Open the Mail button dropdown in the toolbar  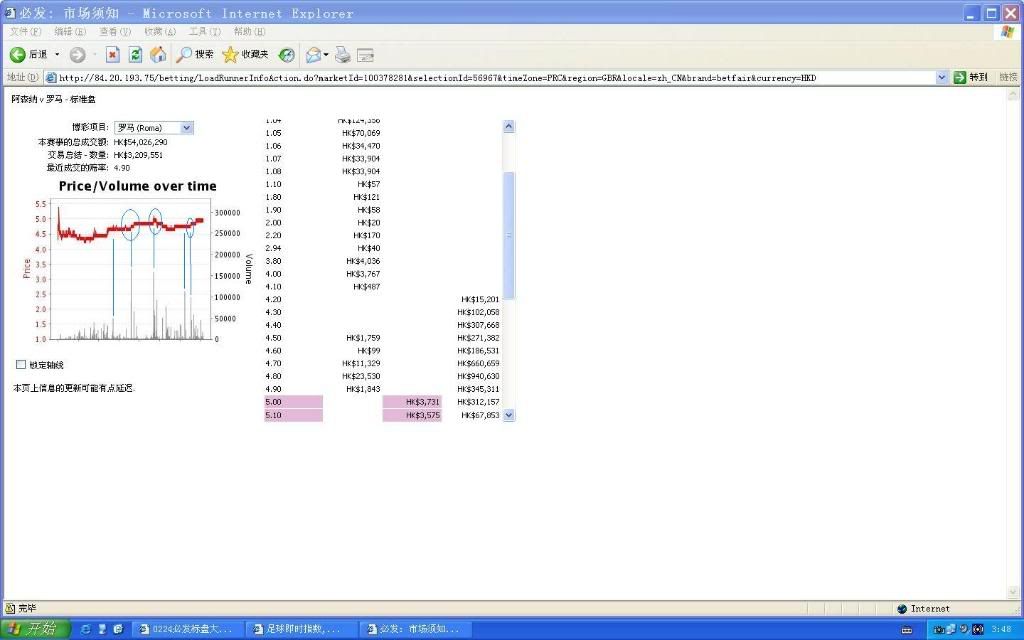tap(317, 54)
